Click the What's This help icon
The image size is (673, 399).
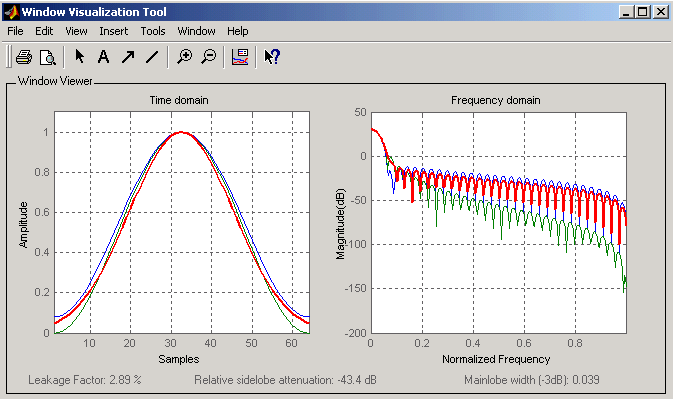272,57
